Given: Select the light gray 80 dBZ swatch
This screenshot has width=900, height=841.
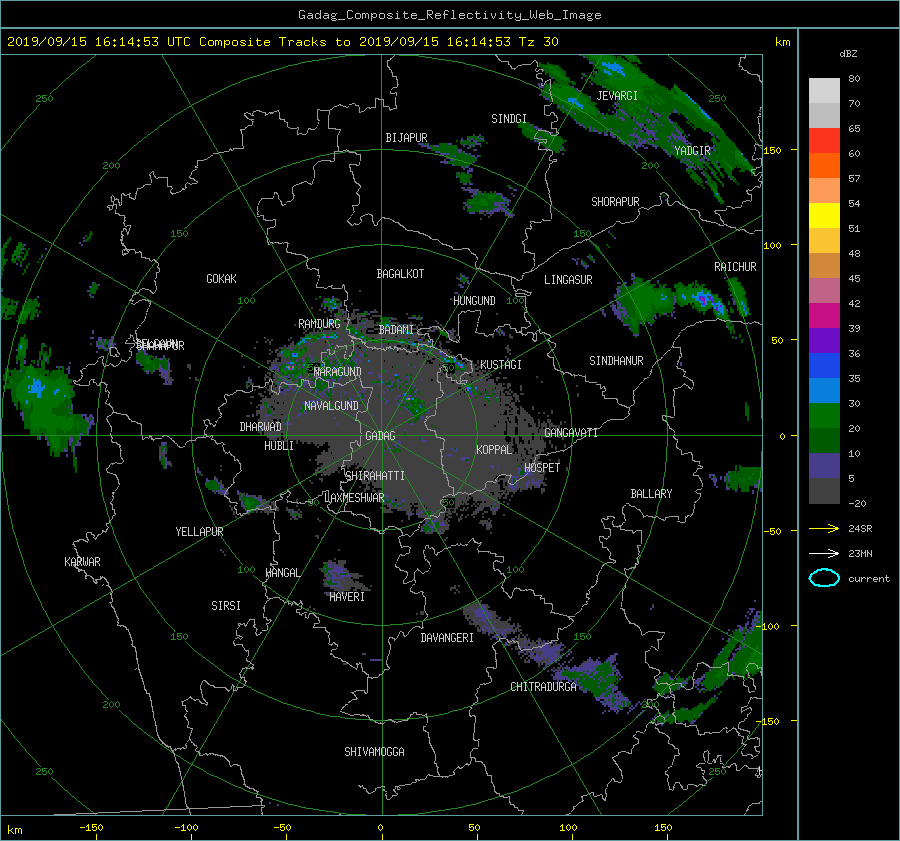Looking at the screenshot, I should (x=824, y=91).
